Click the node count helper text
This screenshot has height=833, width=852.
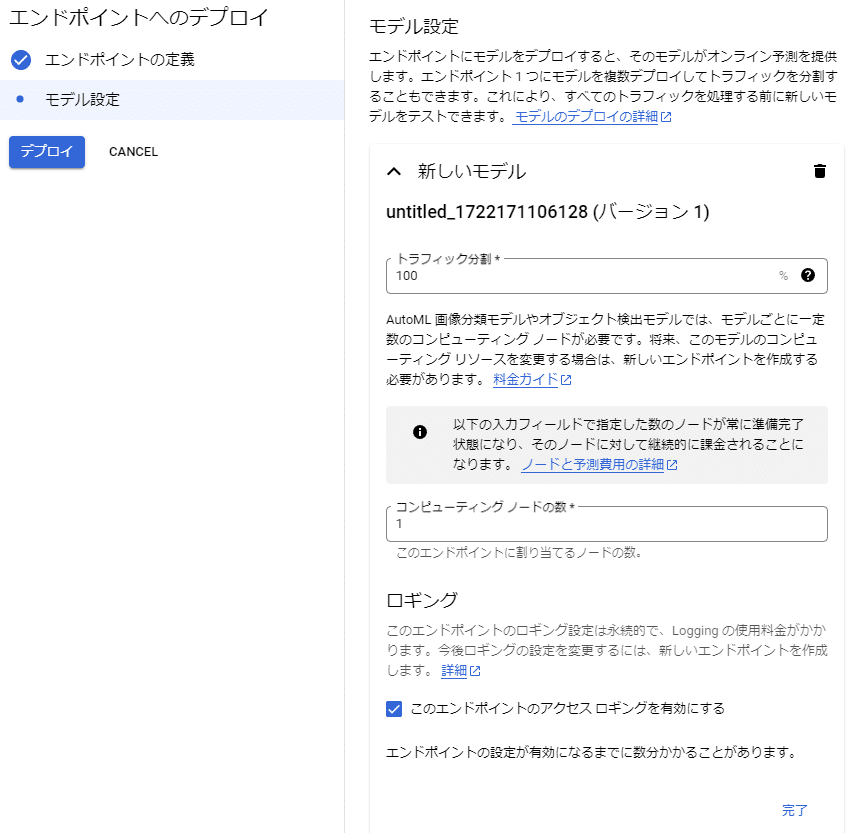click(519, 553)
